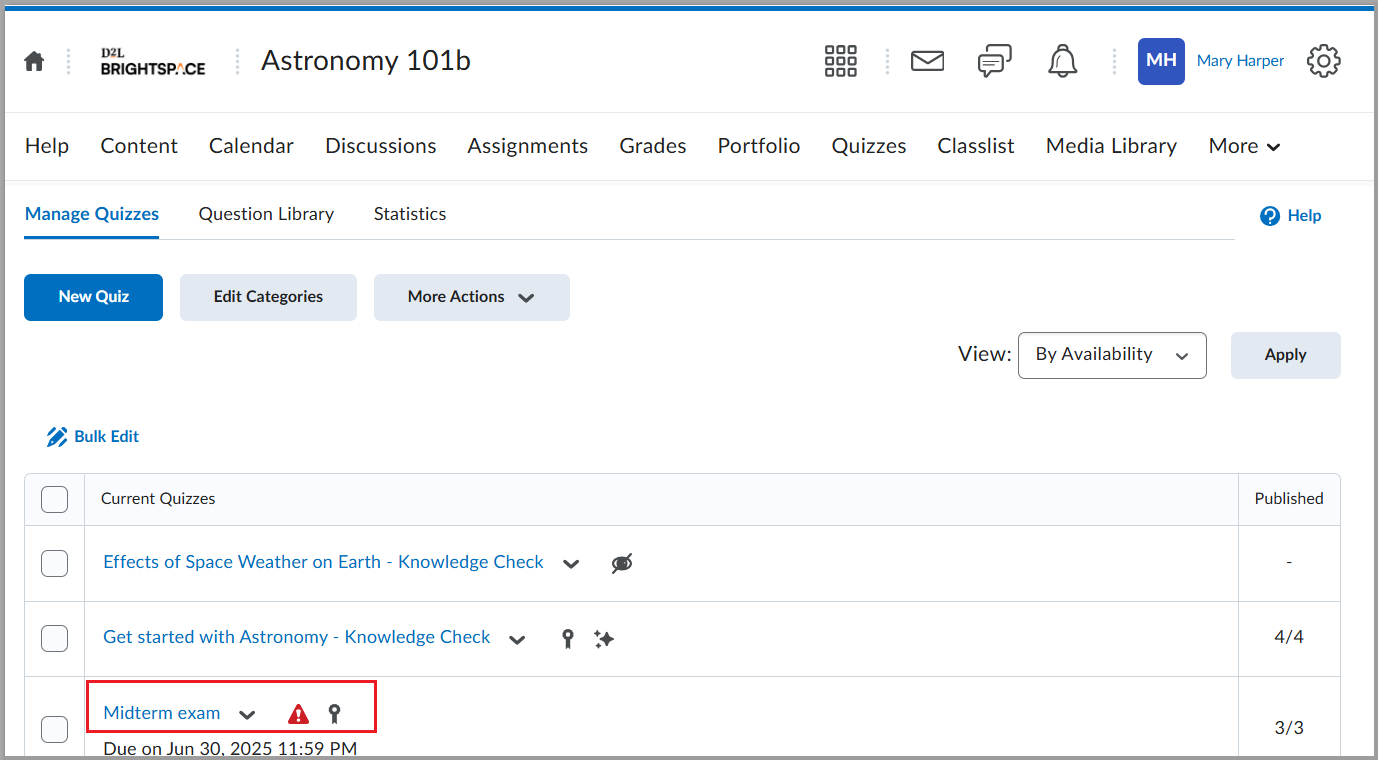Screen dimensions: 1378x760
Task: Click the red warning icon beside Midterm exam
Action: point(298,714)
